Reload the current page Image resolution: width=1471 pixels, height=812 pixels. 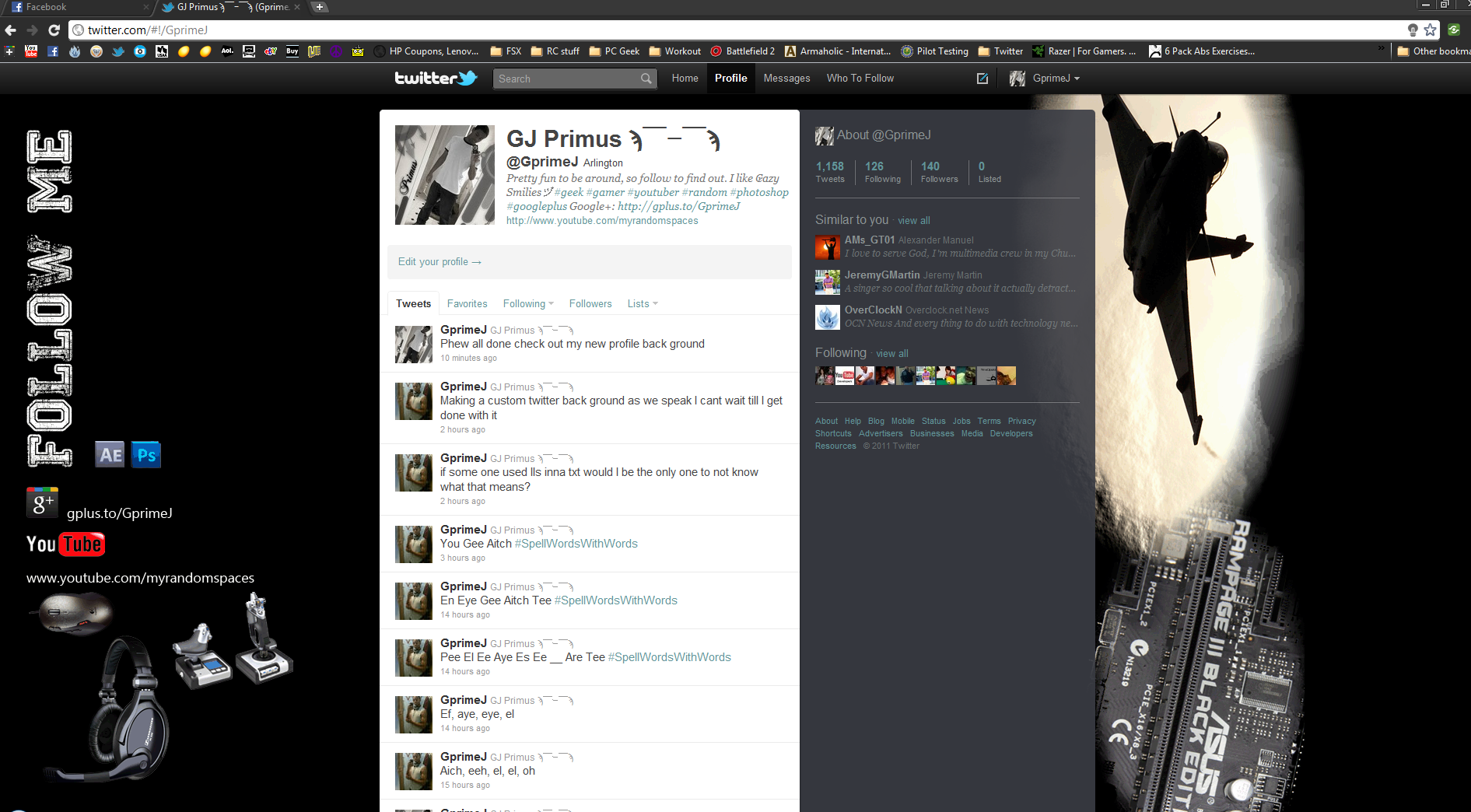pos(54,30)
